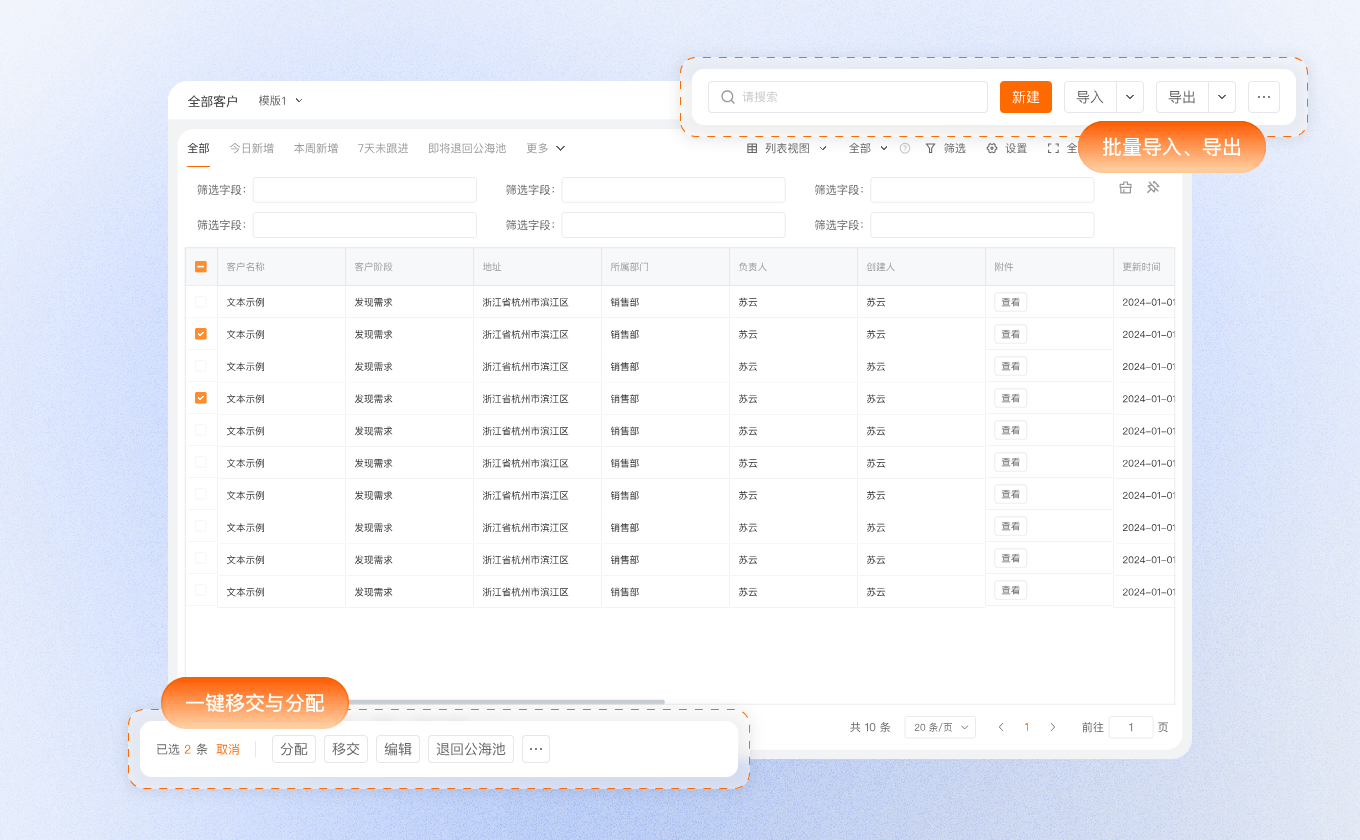The height and width of the screenshot is (840, 1360).
Task: Click the 前往 page number input
Action: [x=1131, y=727]
